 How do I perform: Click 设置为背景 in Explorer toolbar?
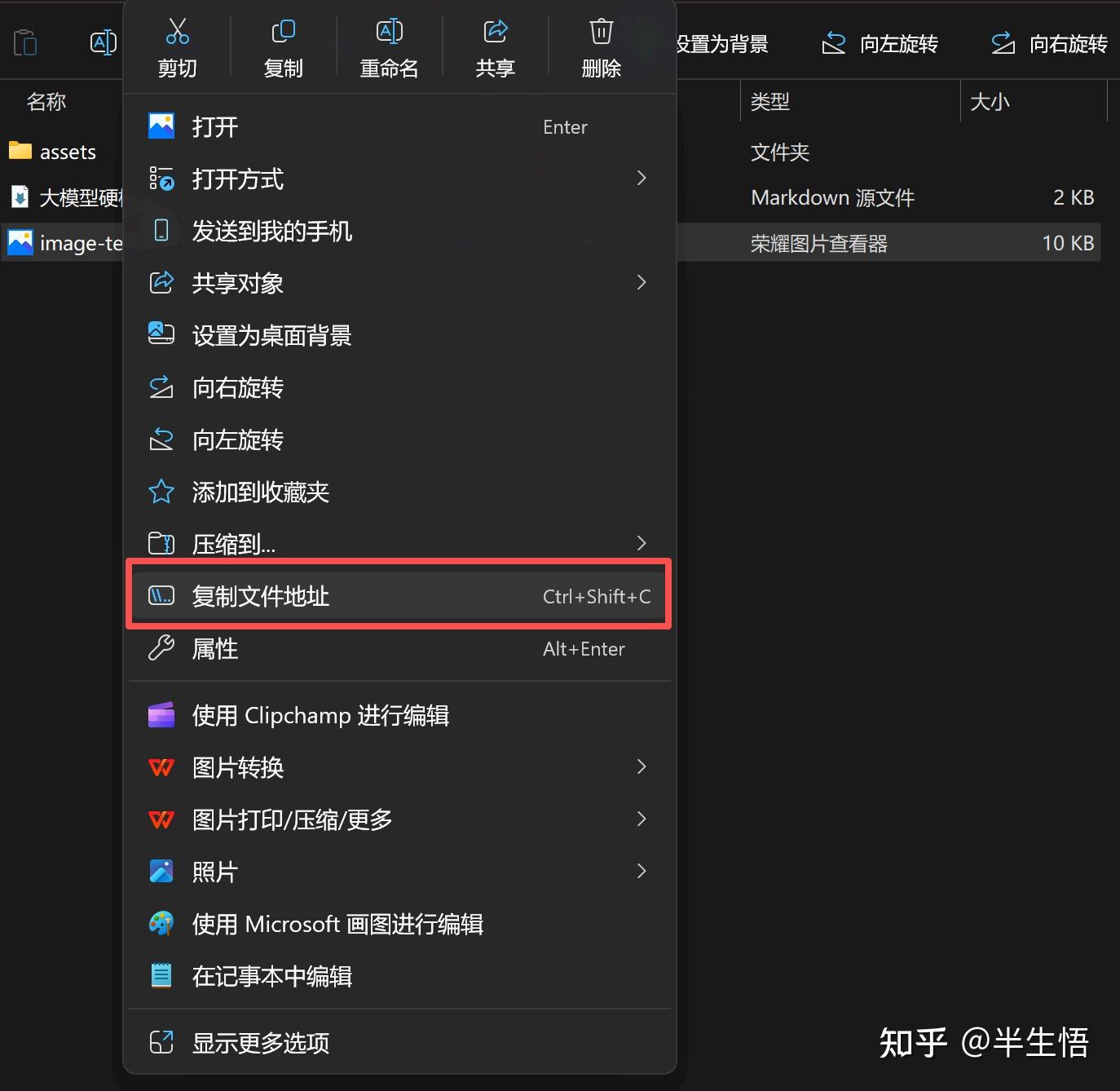click(722, 44)
